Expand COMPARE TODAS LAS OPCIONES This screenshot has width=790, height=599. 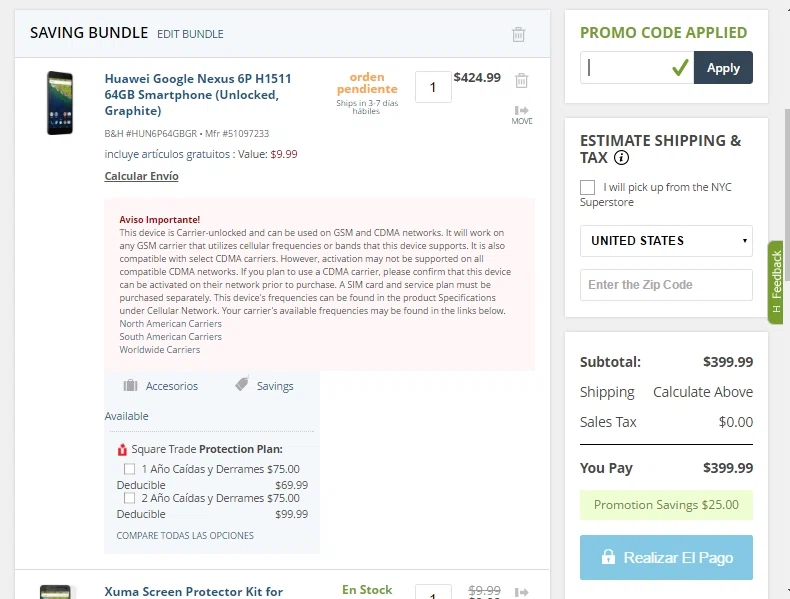(185, 536)
